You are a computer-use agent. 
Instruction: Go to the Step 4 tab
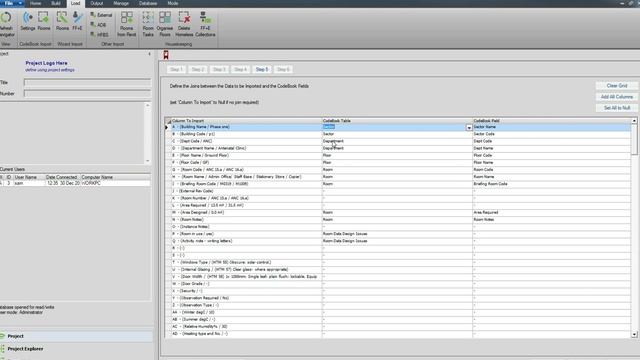240,69
